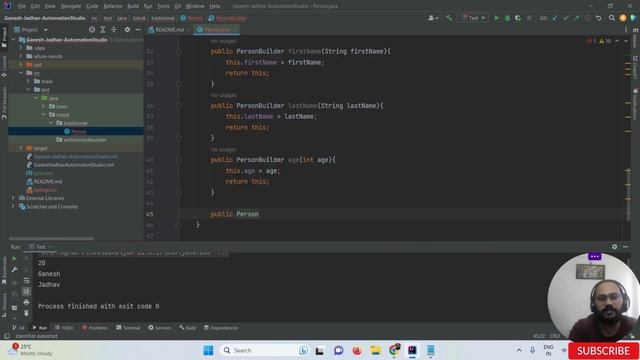Open the Terminal tool window
The image size is (640, 360).
pyautogui.click(x=128, y=328)
